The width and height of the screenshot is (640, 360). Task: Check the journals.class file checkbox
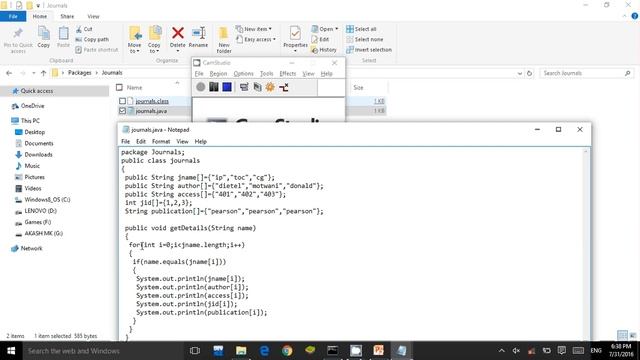pyautogui.click(x=122, y=101)
